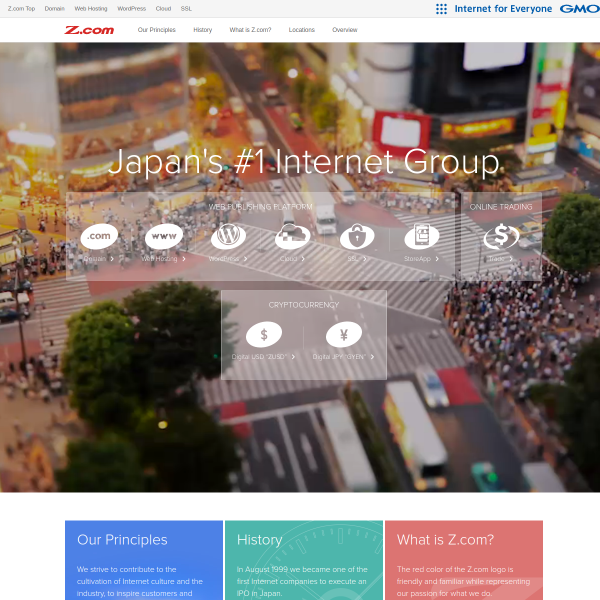Image resolution: width=600 pixels, height=600 pixels.
Task: Click the .com Domain oval icon
Action: (99, 236)
